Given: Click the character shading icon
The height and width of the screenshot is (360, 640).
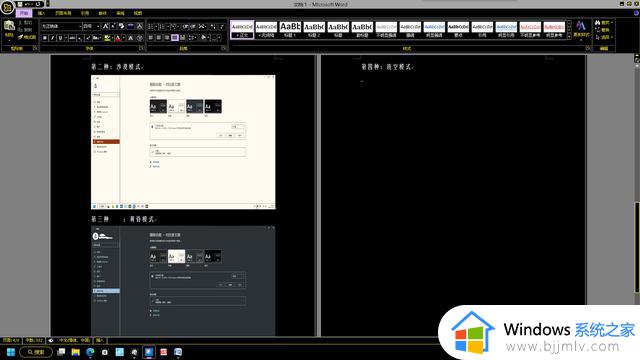Looking at the screenshot, I should [131, 38].
